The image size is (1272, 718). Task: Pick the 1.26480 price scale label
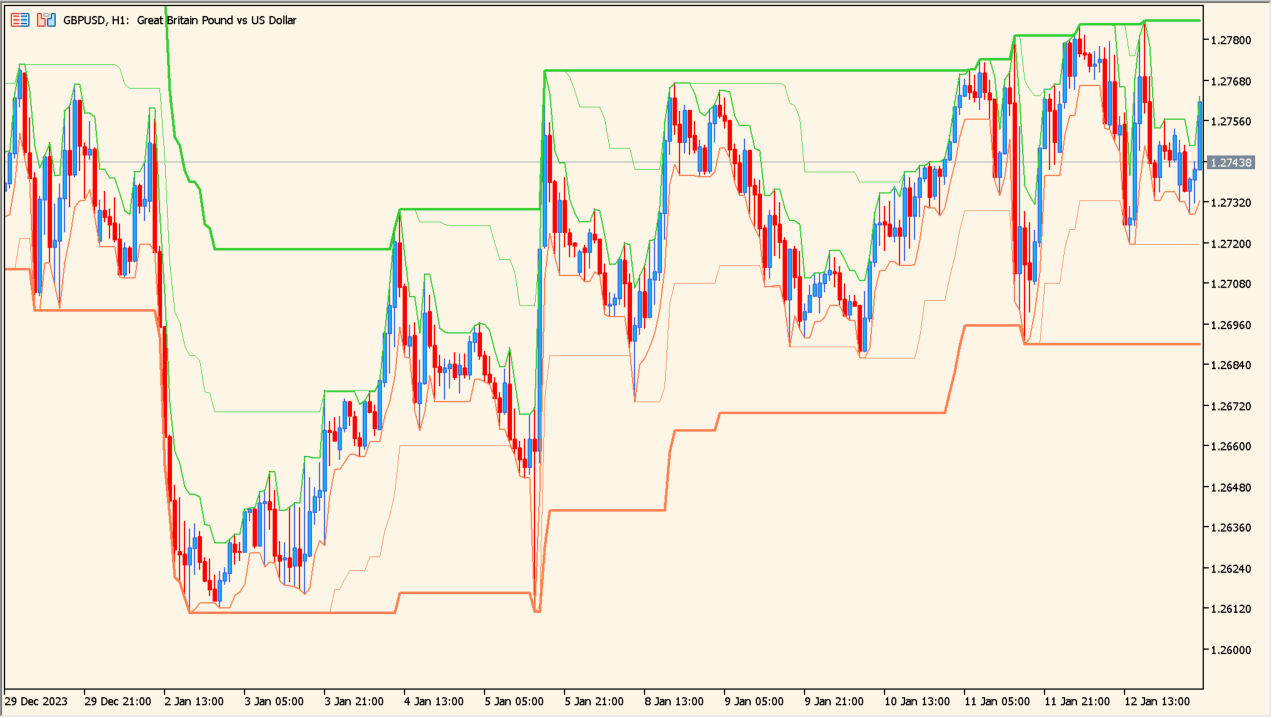pos(1231,487)
